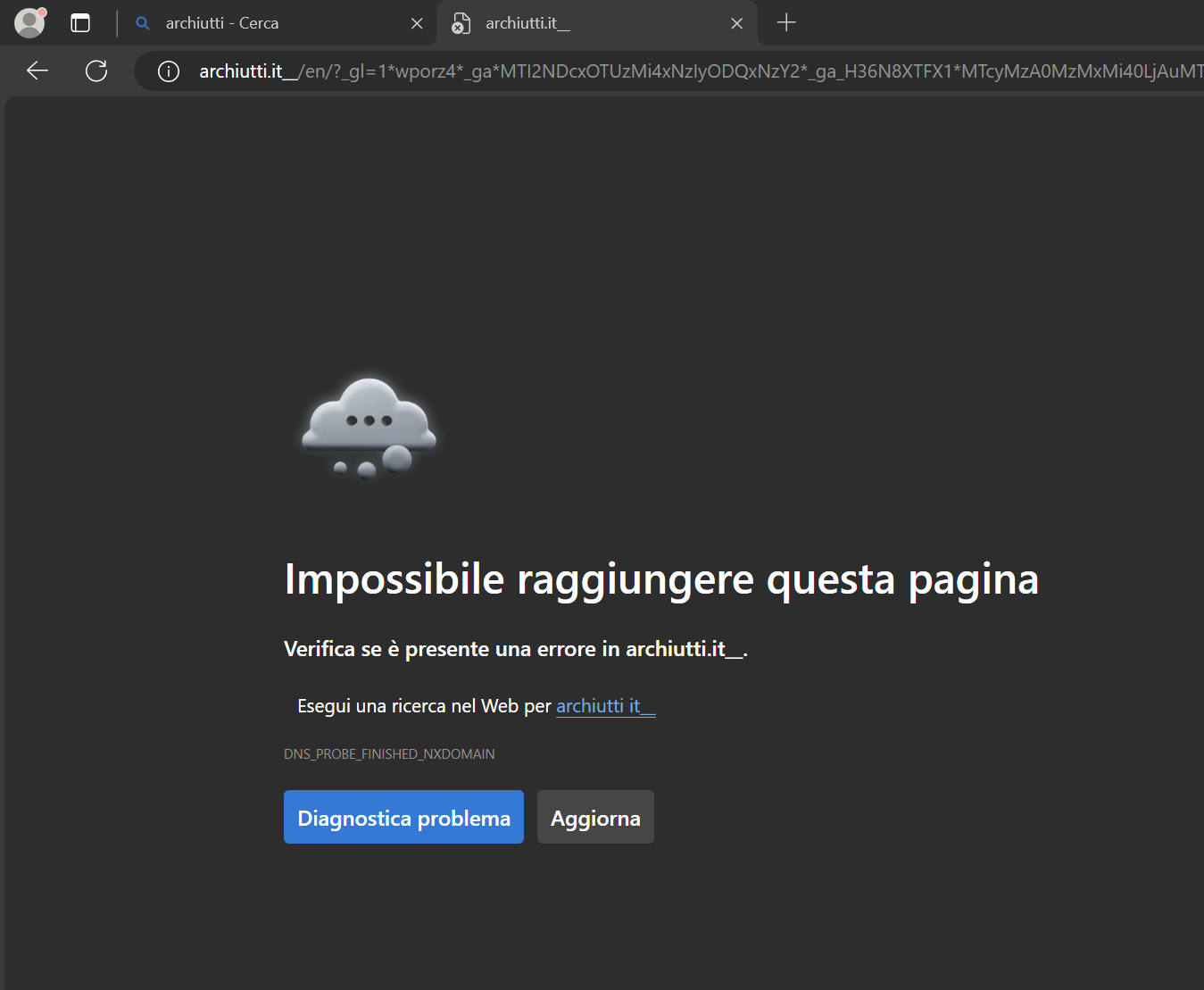Reload the page with refresh icon
The width and height of the screenshot is (1204, 990).
[96, 71]
